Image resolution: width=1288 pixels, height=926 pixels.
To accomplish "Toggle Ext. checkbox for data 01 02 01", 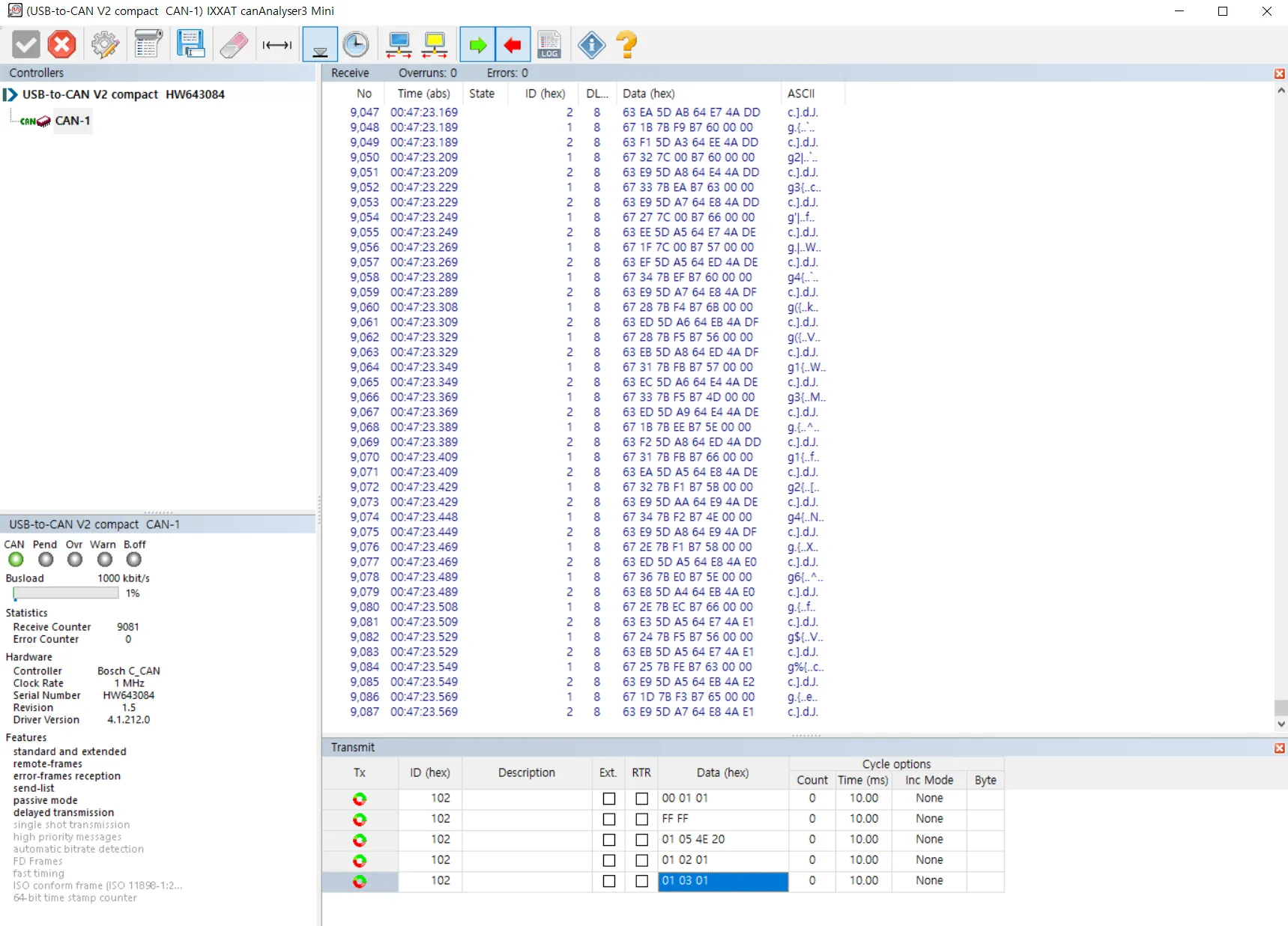I will pyautogui.click(x=609, y=861).
